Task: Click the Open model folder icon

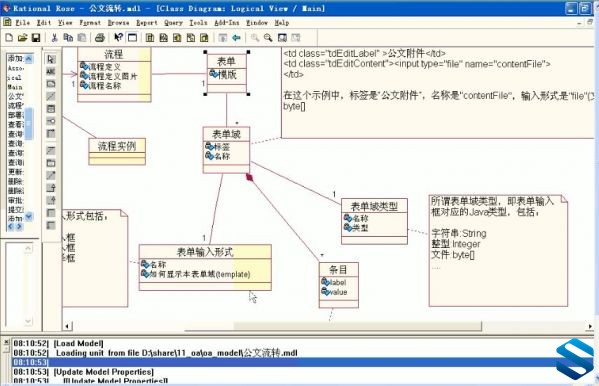Action: pos(23,37)
